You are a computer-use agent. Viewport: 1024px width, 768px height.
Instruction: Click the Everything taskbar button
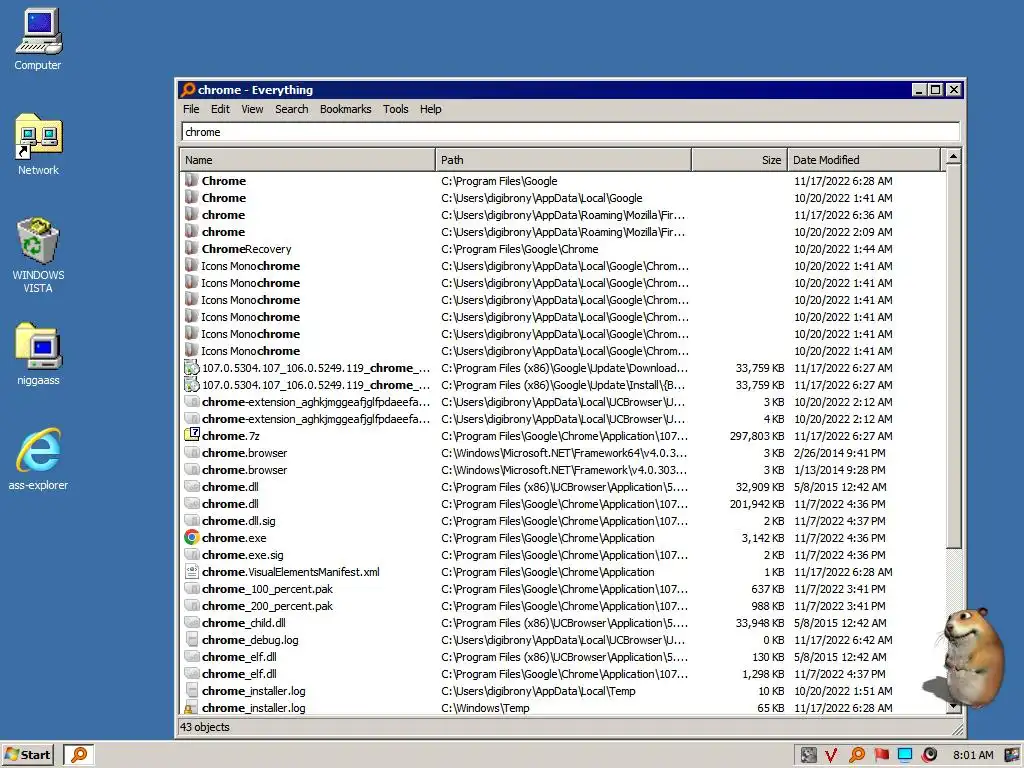pyautogui.click(x=79, y=755)
